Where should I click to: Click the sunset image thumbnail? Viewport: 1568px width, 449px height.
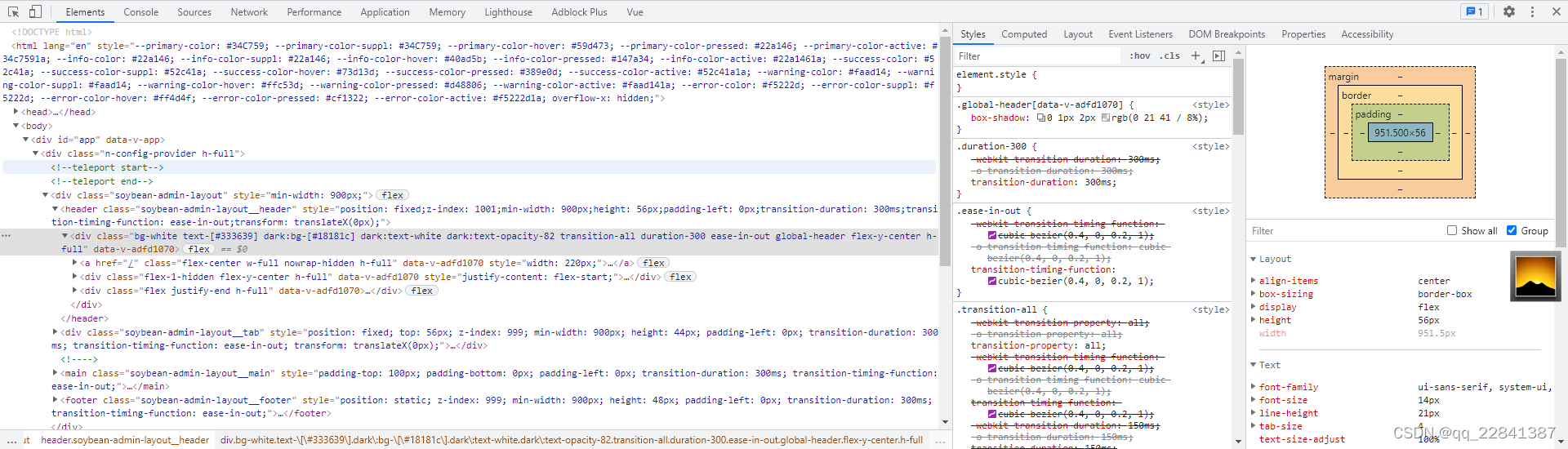coord(1535,277)
